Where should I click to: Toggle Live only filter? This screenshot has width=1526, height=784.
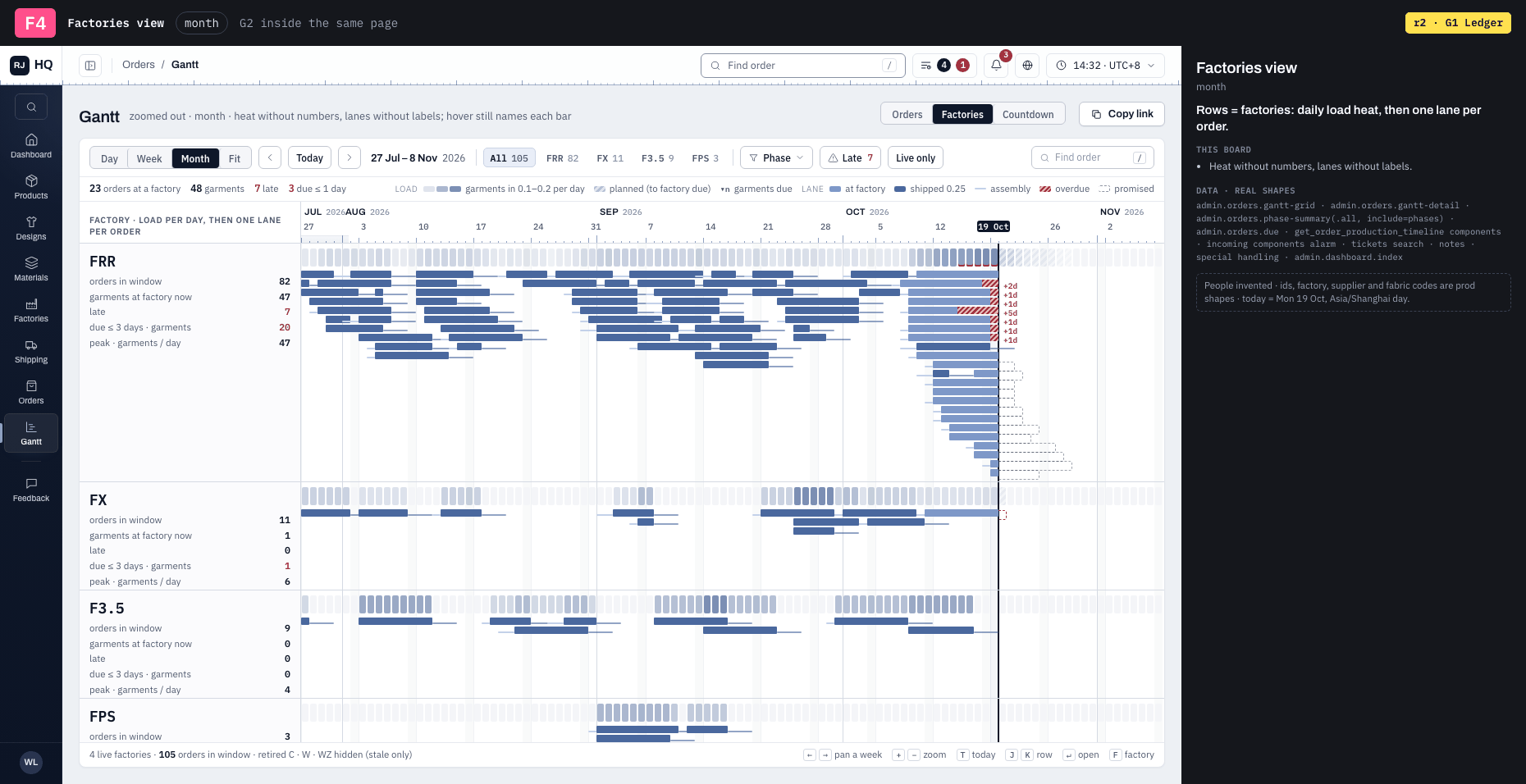click(916, 157)
